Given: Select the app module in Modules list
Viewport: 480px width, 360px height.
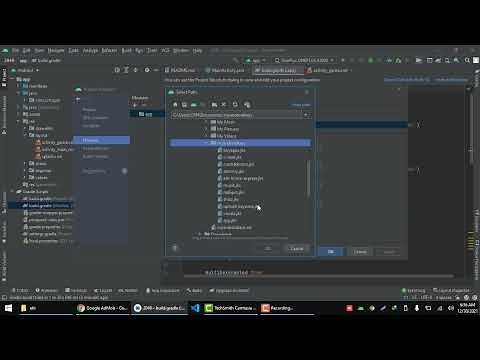Looking at the screenshot, I should pyautogui.click(x=147, y=114).
